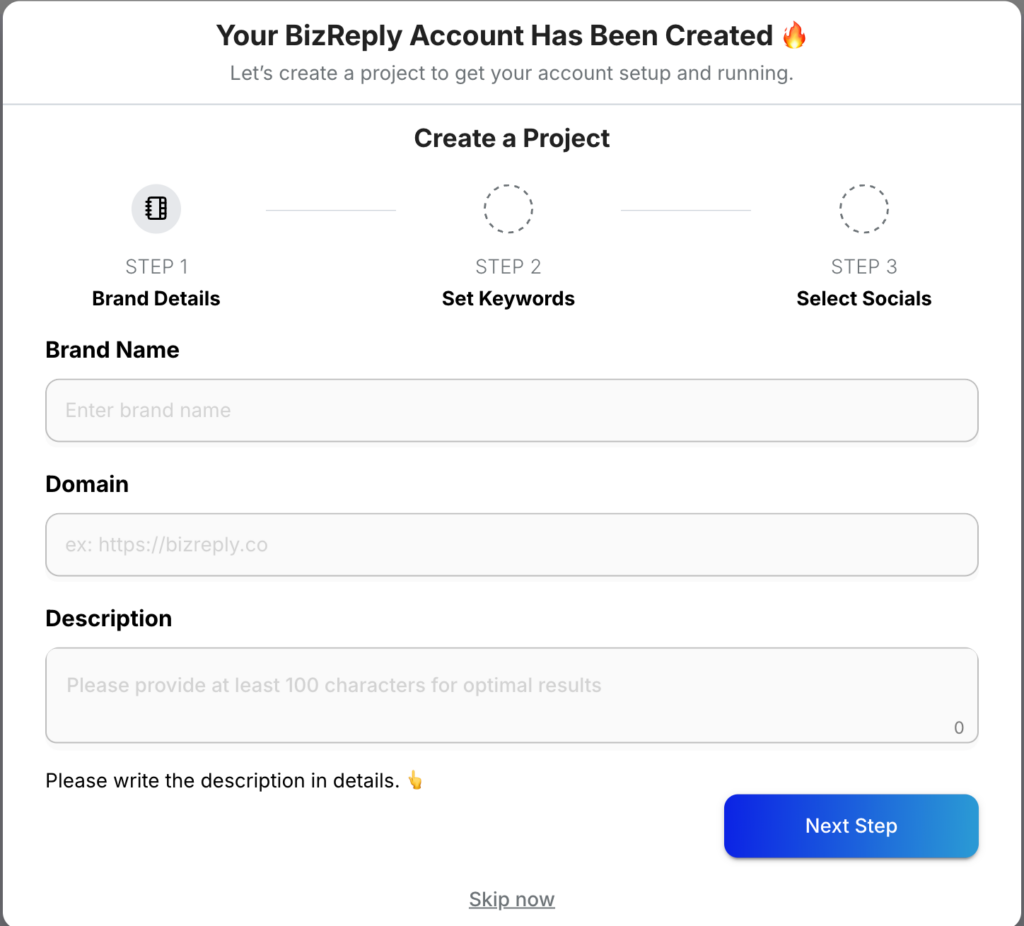Click the Domain field label

pyautogui.click(x=87, y=484)
